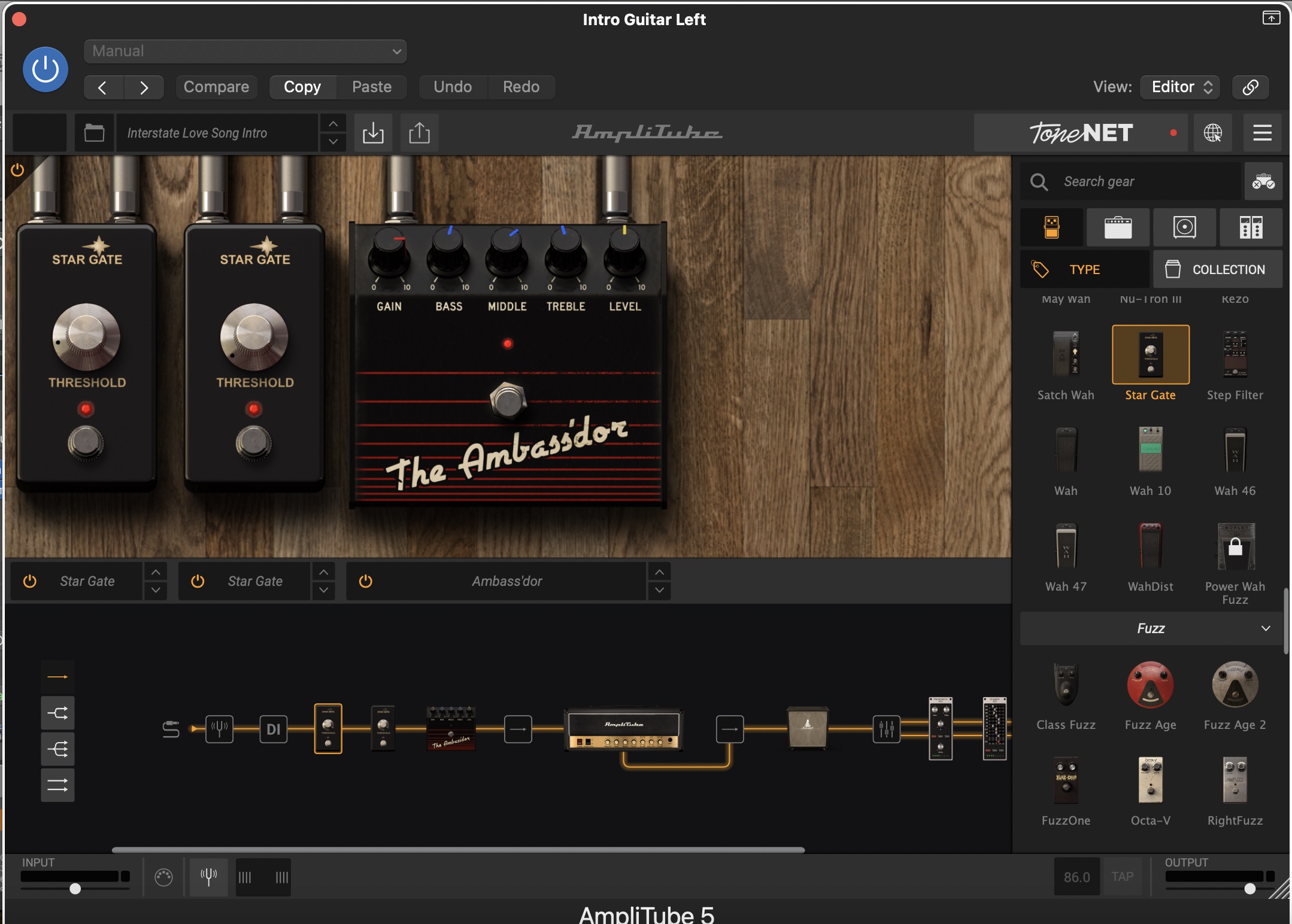Click the Redo button

(521, 87)
